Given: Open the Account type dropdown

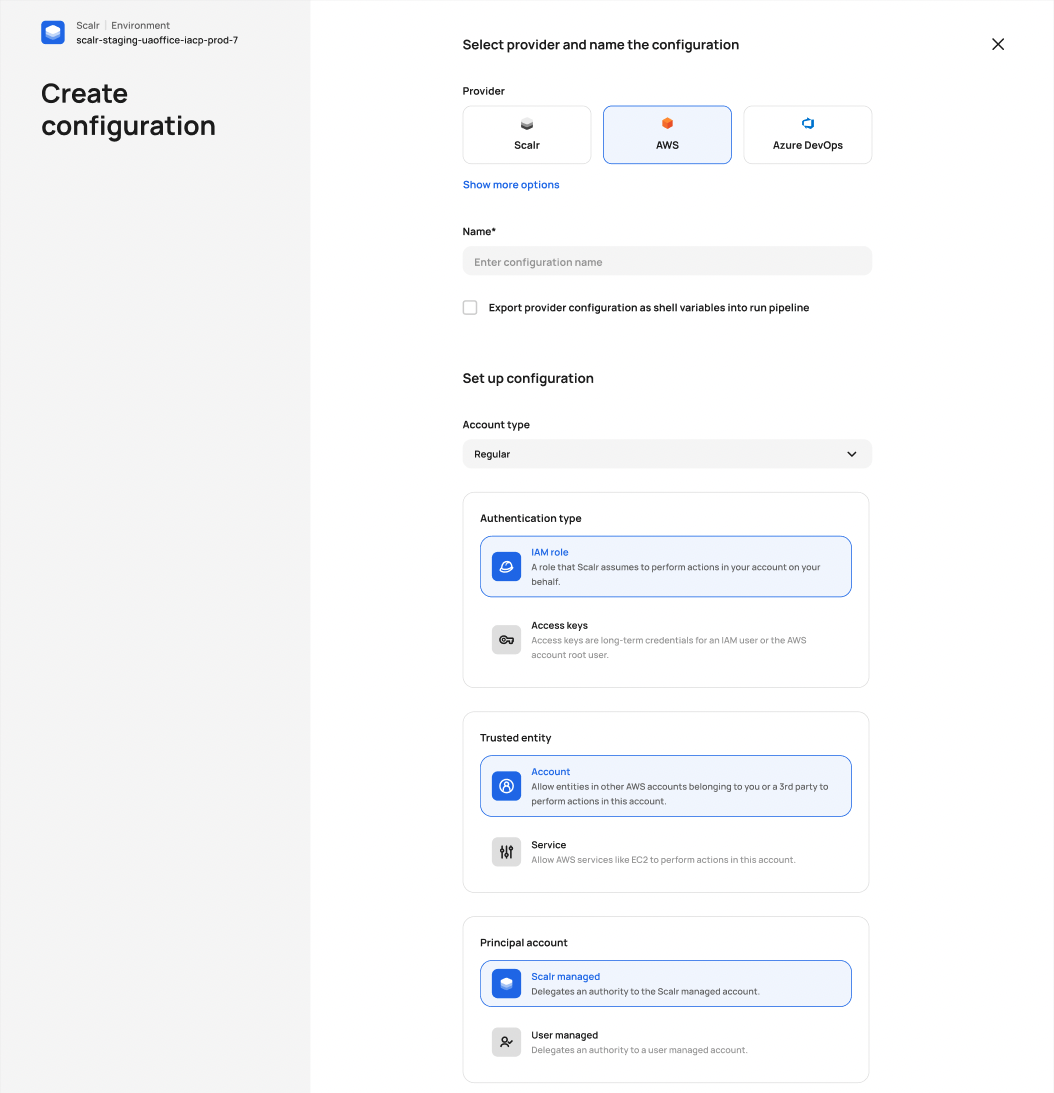Looking at the screenshot, I should point(667,453).
